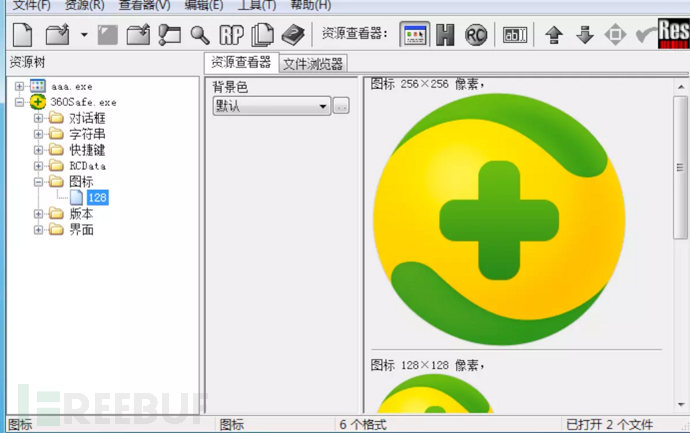Select the 字符串 folder label

tap(87, 134)
